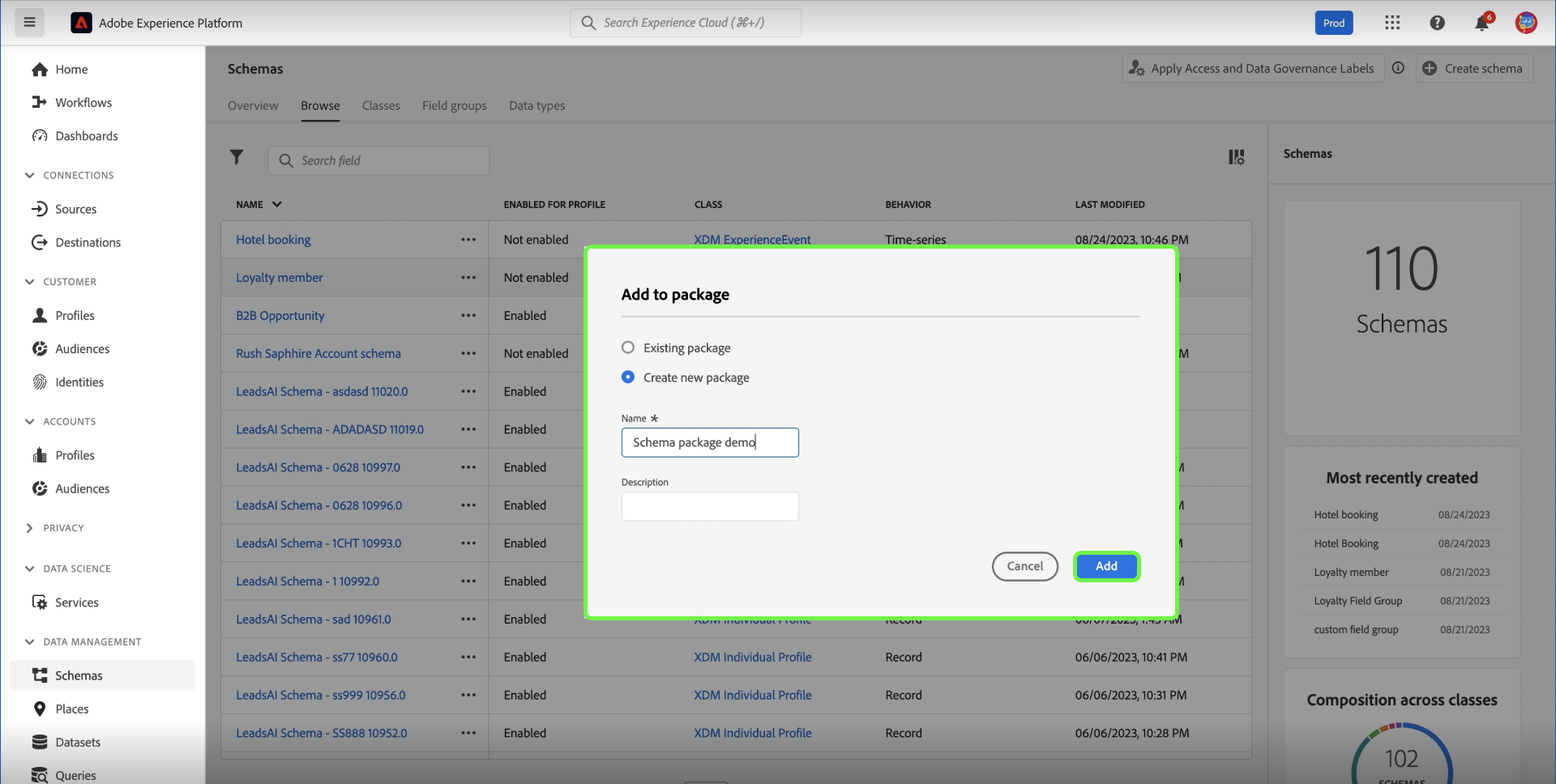Open more actions for Loyalty member
This screenshot has height=784, width=1556.
468,278
